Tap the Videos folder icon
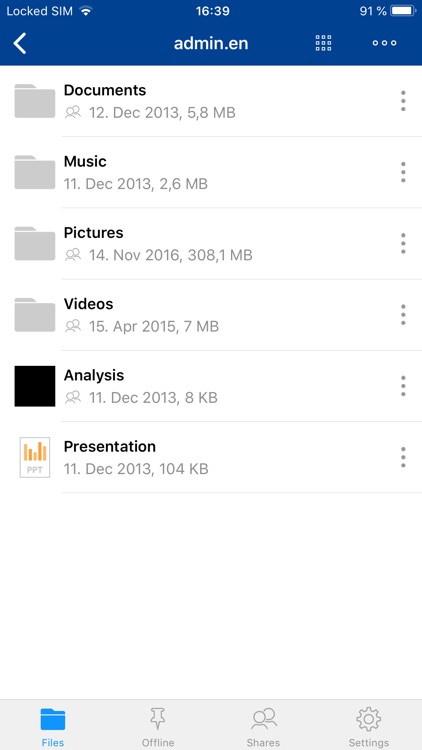The width and height of the screenshot is (422, 750). click(34, 315)
